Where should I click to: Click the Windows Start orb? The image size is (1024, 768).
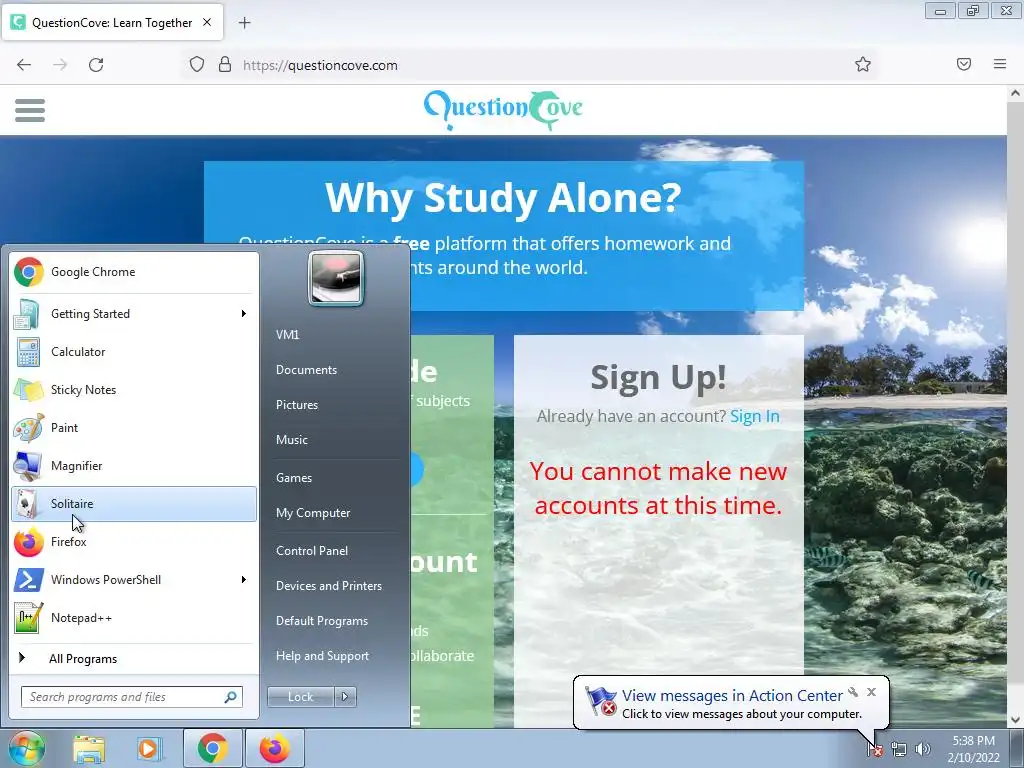coord(26,748)
